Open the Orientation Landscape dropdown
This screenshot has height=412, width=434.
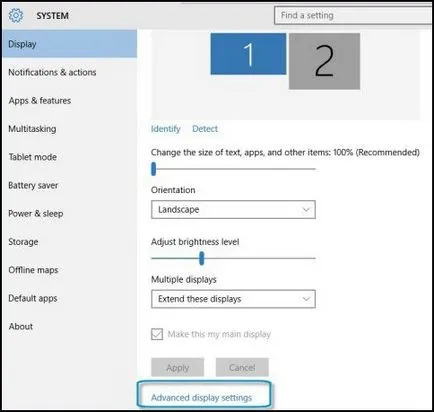(233, 209)
